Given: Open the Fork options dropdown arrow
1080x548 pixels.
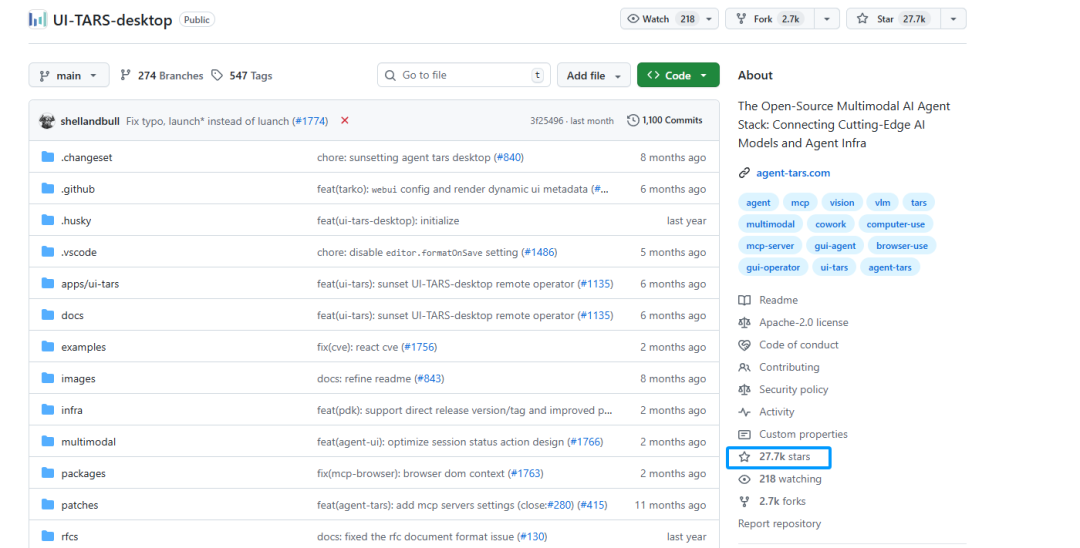Looking at the screenshot, I should [827, 19].
